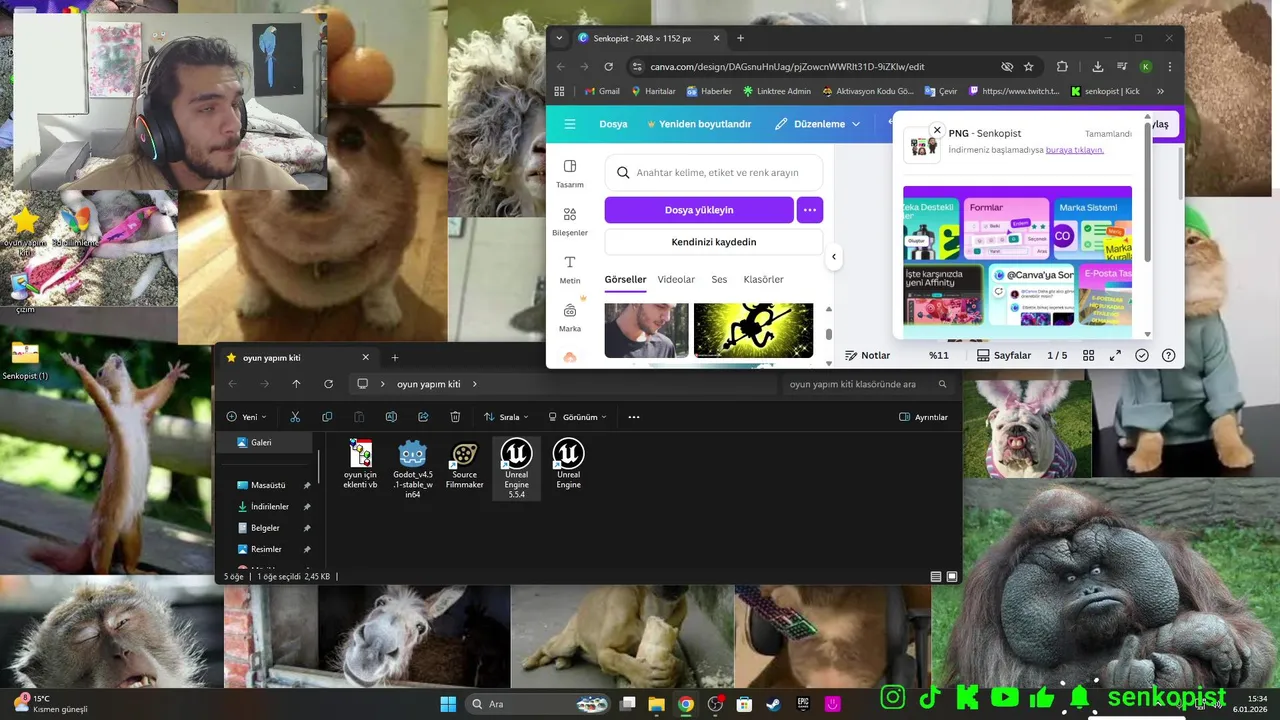The width and height of the screenshot is (1280, 720).
Task: Refresh the oyun yapım kiti folder
Action: pos(328,384)
